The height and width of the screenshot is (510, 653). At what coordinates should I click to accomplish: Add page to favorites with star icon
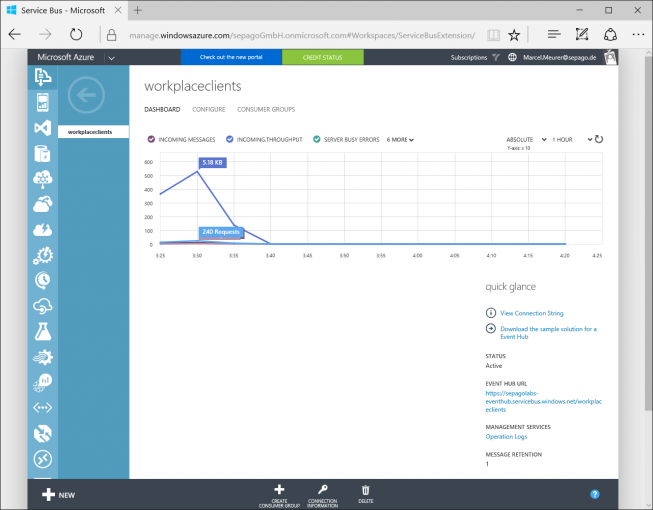(514, 35)
